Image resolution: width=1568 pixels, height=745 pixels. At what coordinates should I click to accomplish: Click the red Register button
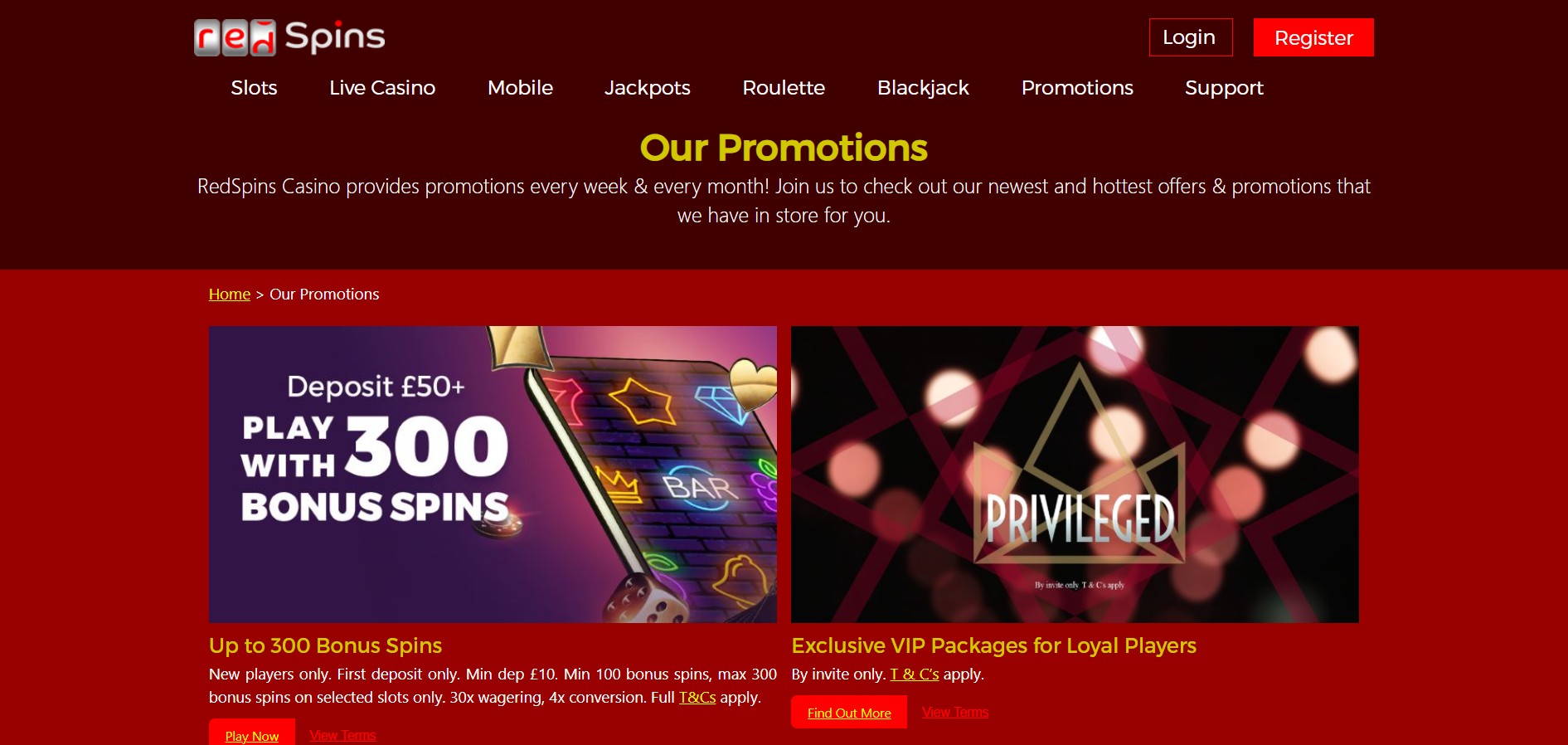click(x=1313, y=37)
